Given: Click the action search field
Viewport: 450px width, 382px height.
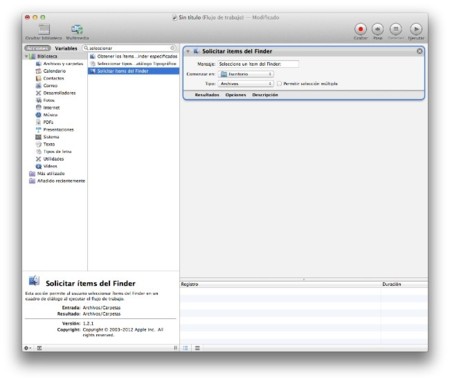Looking at the screenshot, I should (x=130, y=48).
